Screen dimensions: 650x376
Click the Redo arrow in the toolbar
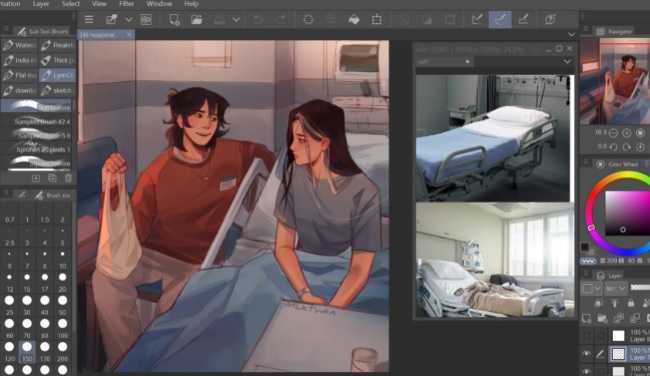[x=281, y=19]
